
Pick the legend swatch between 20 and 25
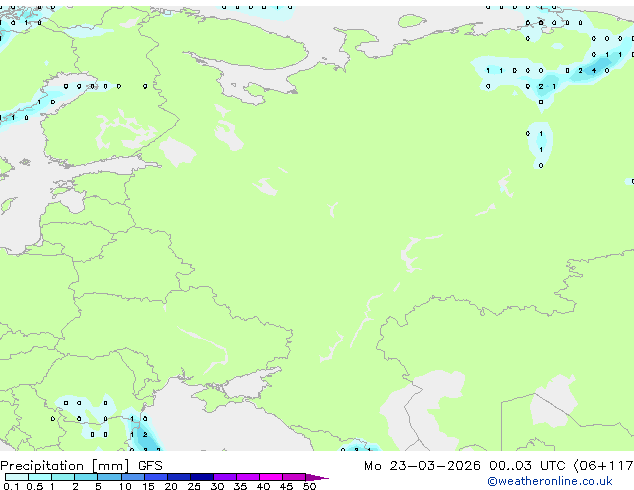click(x=179, y=477)
